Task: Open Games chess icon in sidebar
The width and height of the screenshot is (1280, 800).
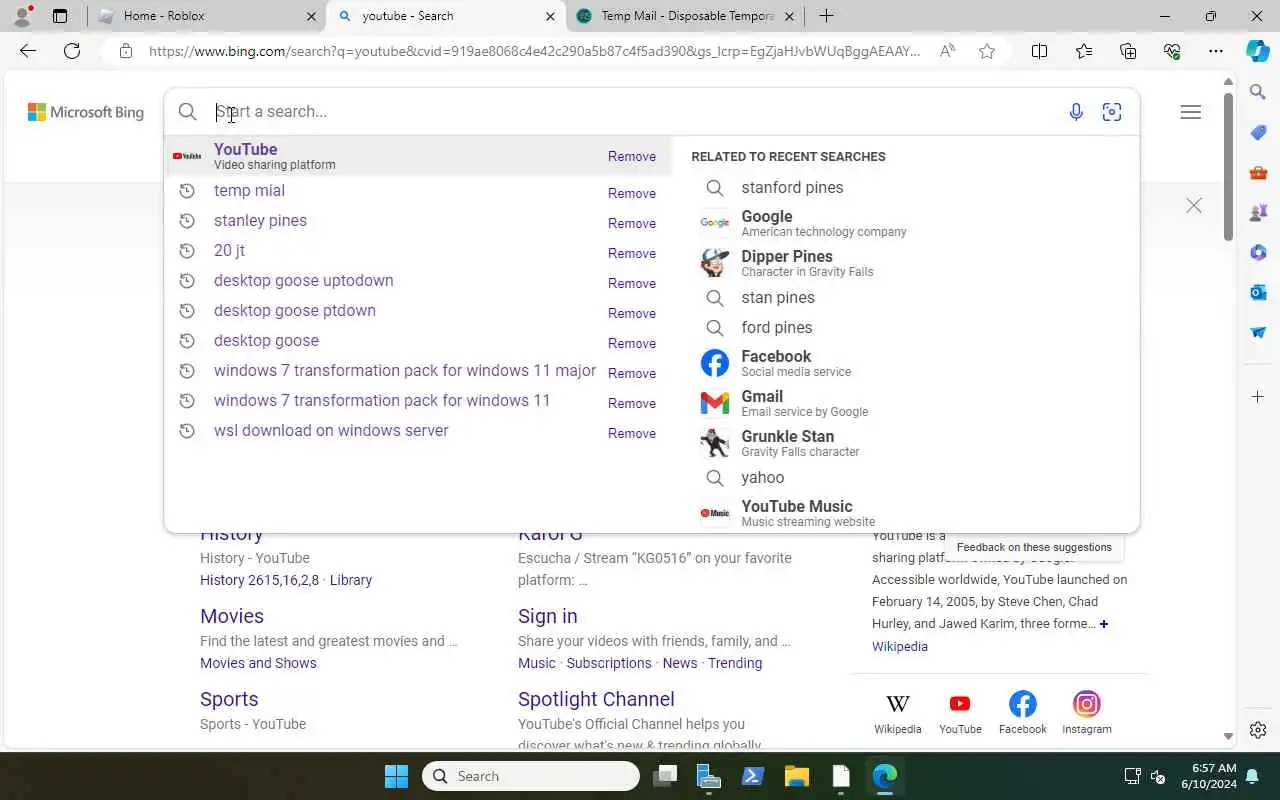Action: click(1258, 212)
